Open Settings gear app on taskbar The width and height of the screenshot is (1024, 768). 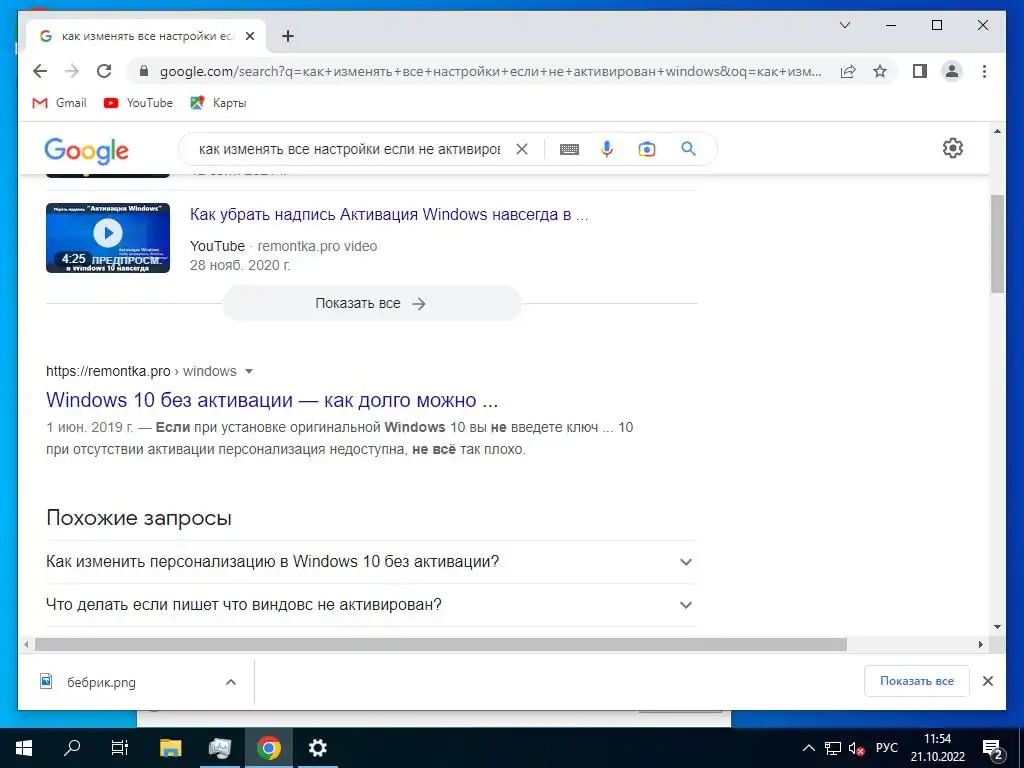(x=317, y=748)
